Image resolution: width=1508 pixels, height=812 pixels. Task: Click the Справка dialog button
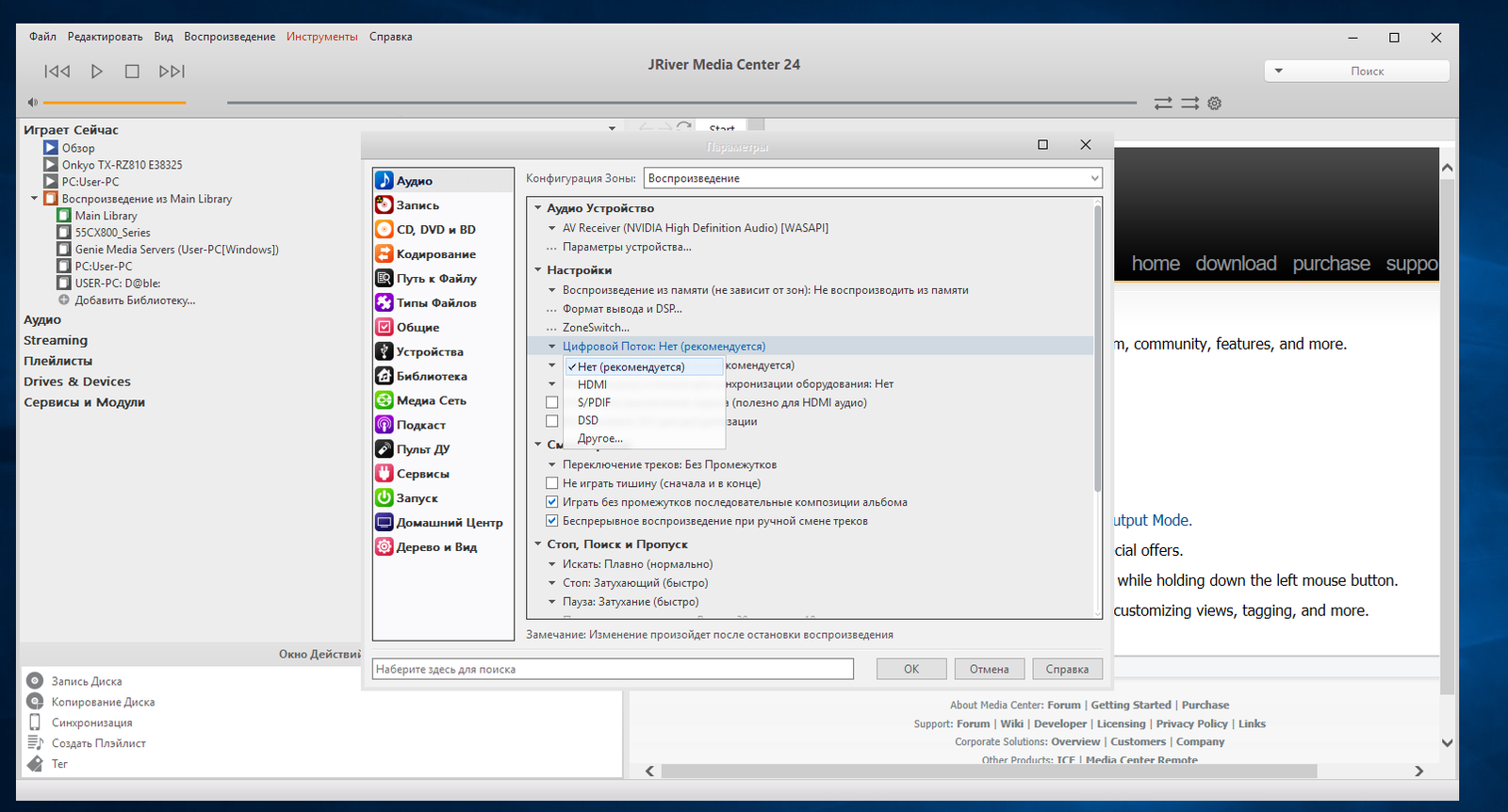pyautogui.click(x=1067, y=669)
